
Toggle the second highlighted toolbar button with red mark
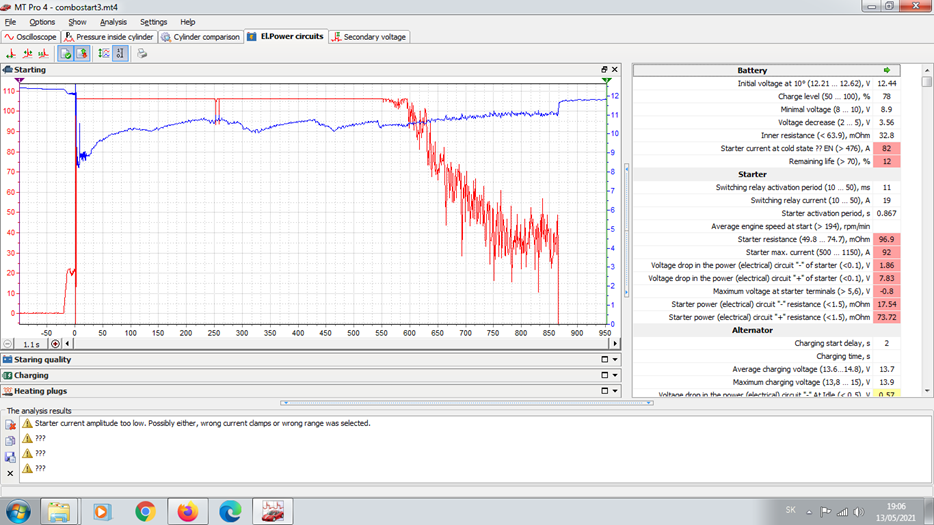click(x=82, y=54)
